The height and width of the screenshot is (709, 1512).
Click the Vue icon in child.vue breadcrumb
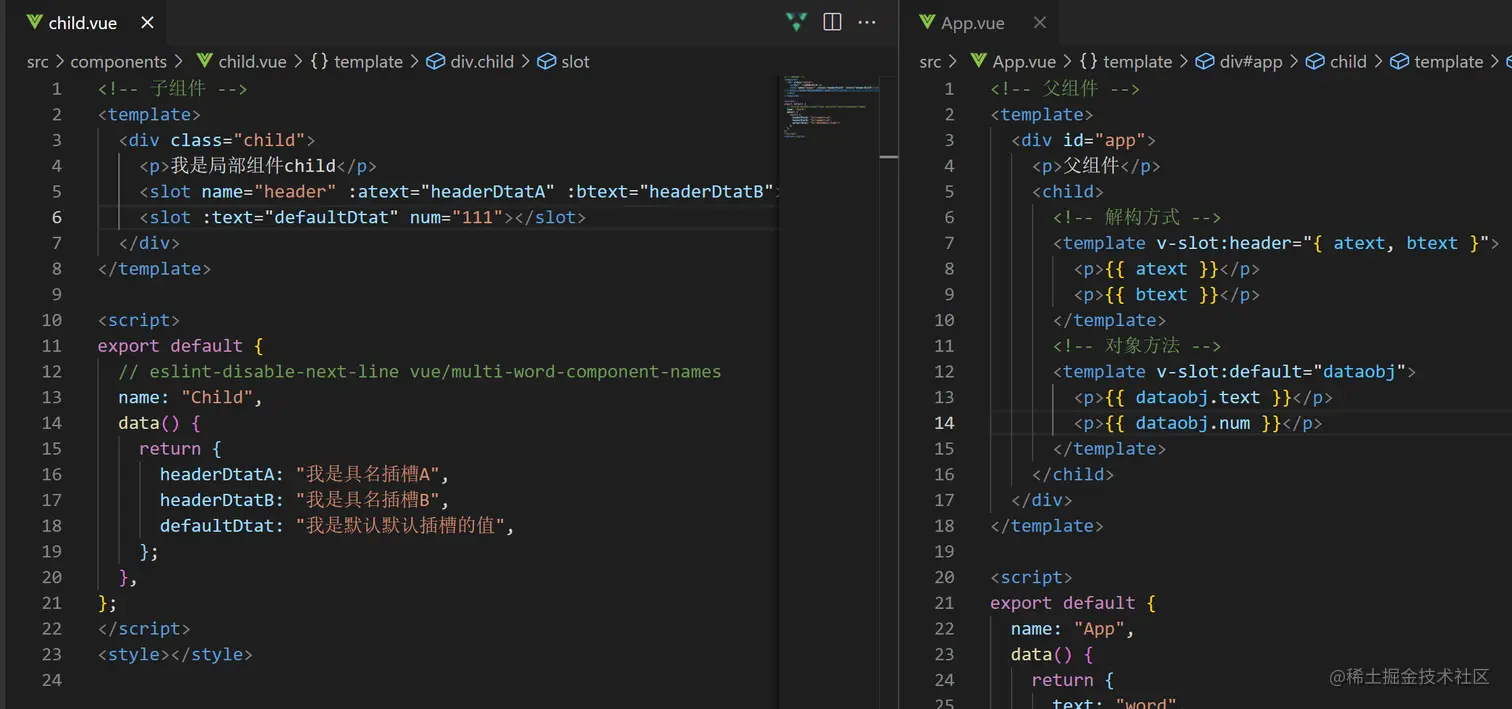point(204,62)
